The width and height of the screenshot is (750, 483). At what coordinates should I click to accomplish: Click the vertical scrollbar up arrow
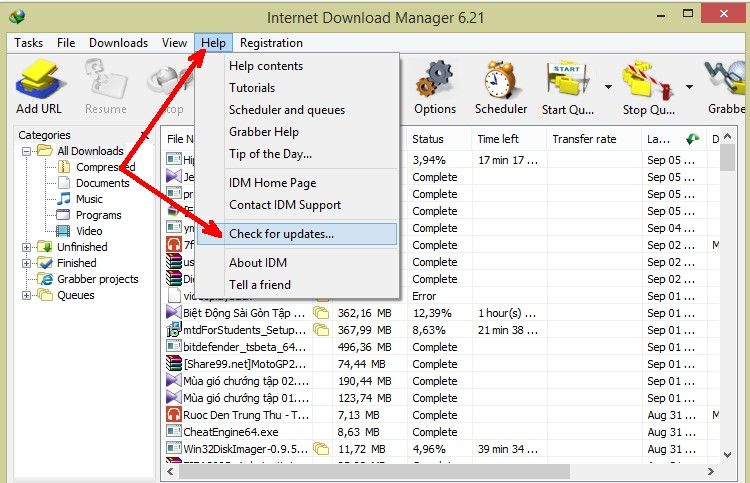(x=728, y=137)
